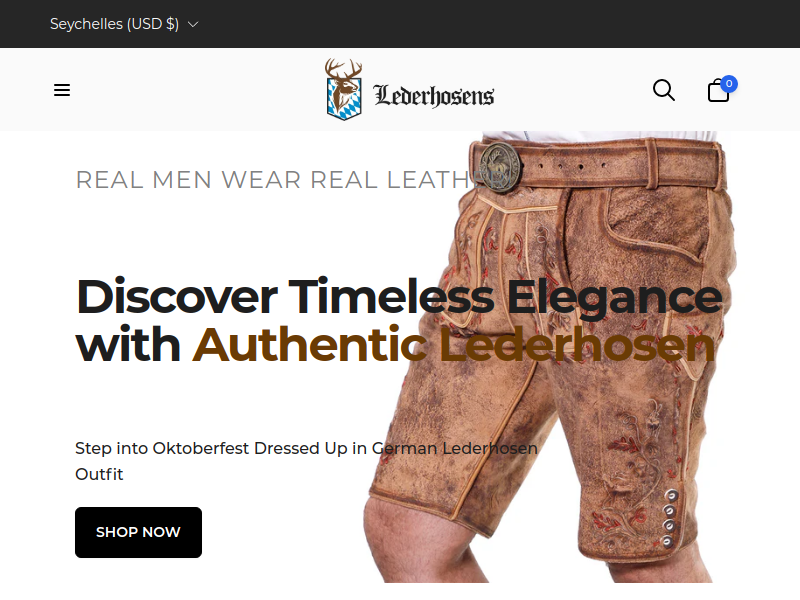Image resolution: width=800 pixels, height=600 pixels.
Task: Click the REAL MEN WEAR REAL LEATHER tagline
Action: pyautogui.click(x=293, y=180)
